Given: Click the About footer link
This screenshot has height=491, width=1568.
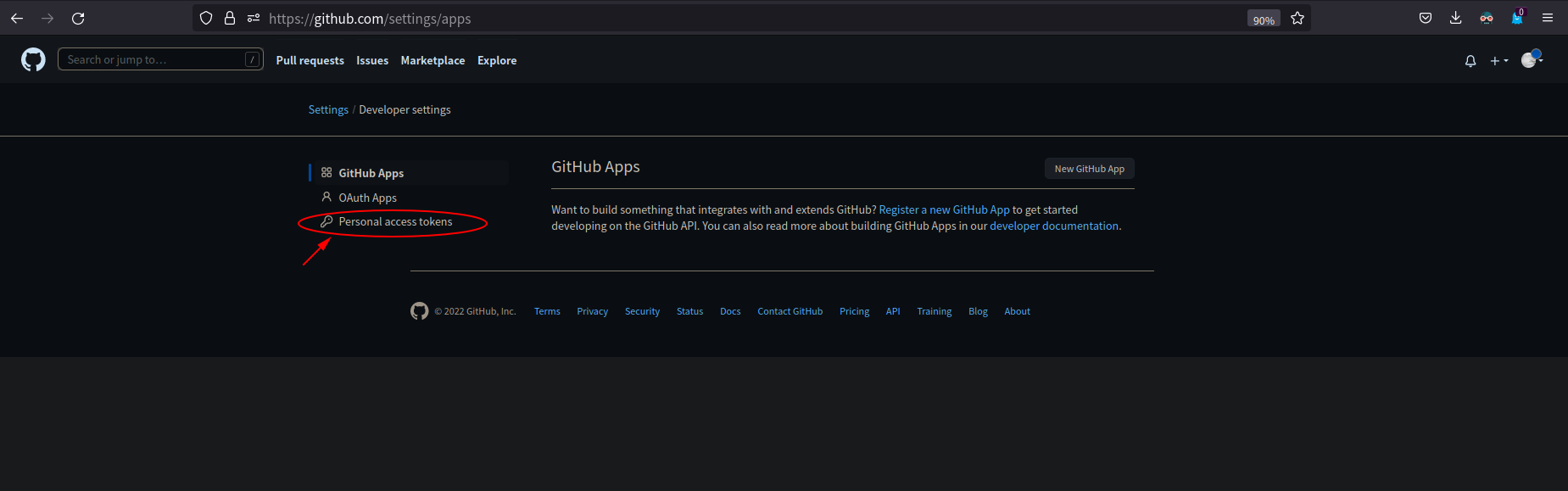Looking at the screenshot, I should (1017, 311).
